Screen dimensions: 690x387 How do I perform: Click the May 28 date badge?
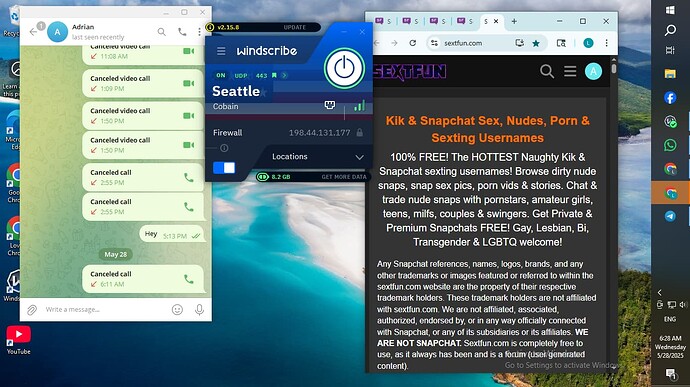[116, 254]
